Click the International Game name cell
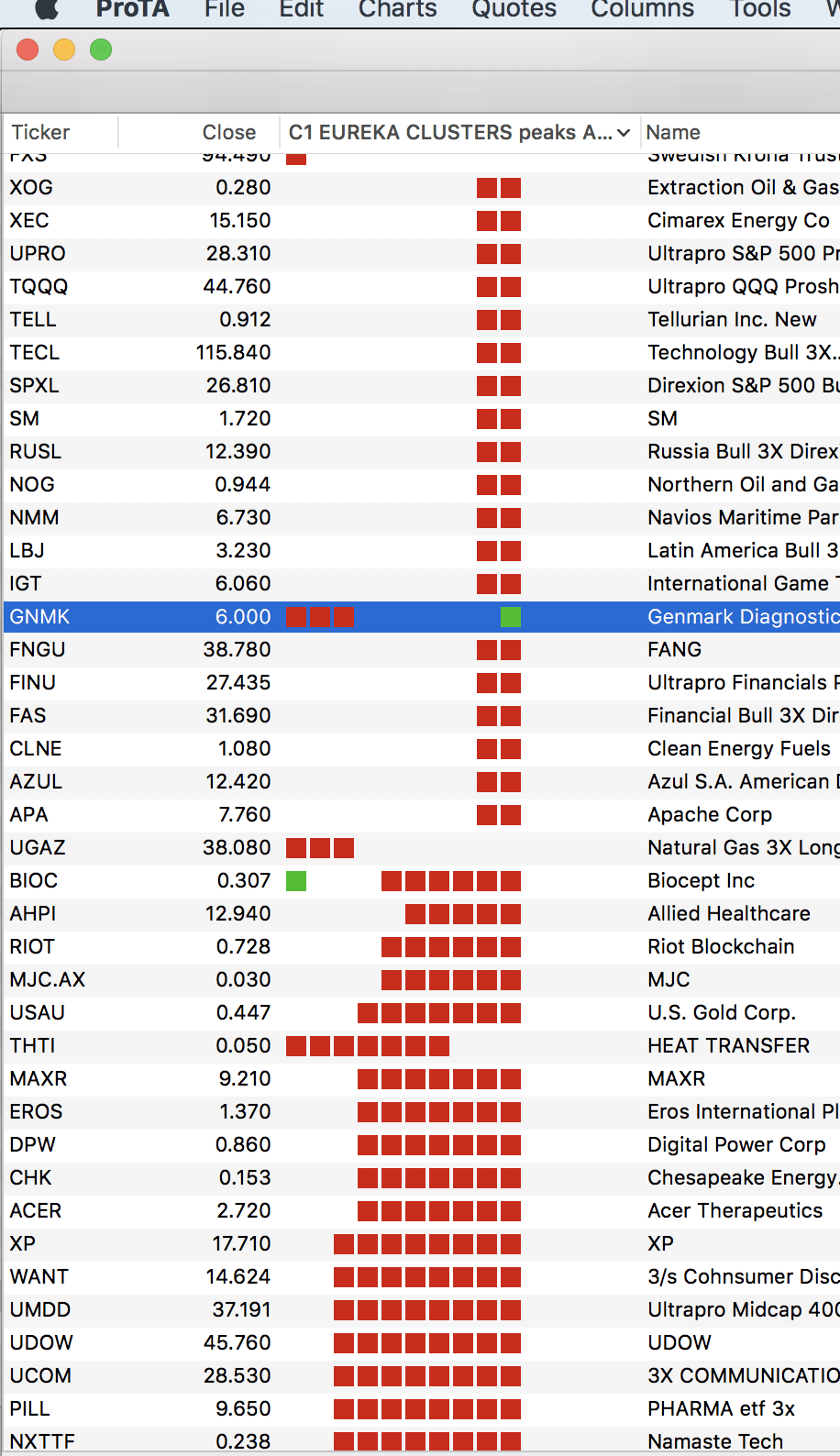Image resolution: width=840 pixels, height=1456 pixels. tap(743, 583)
